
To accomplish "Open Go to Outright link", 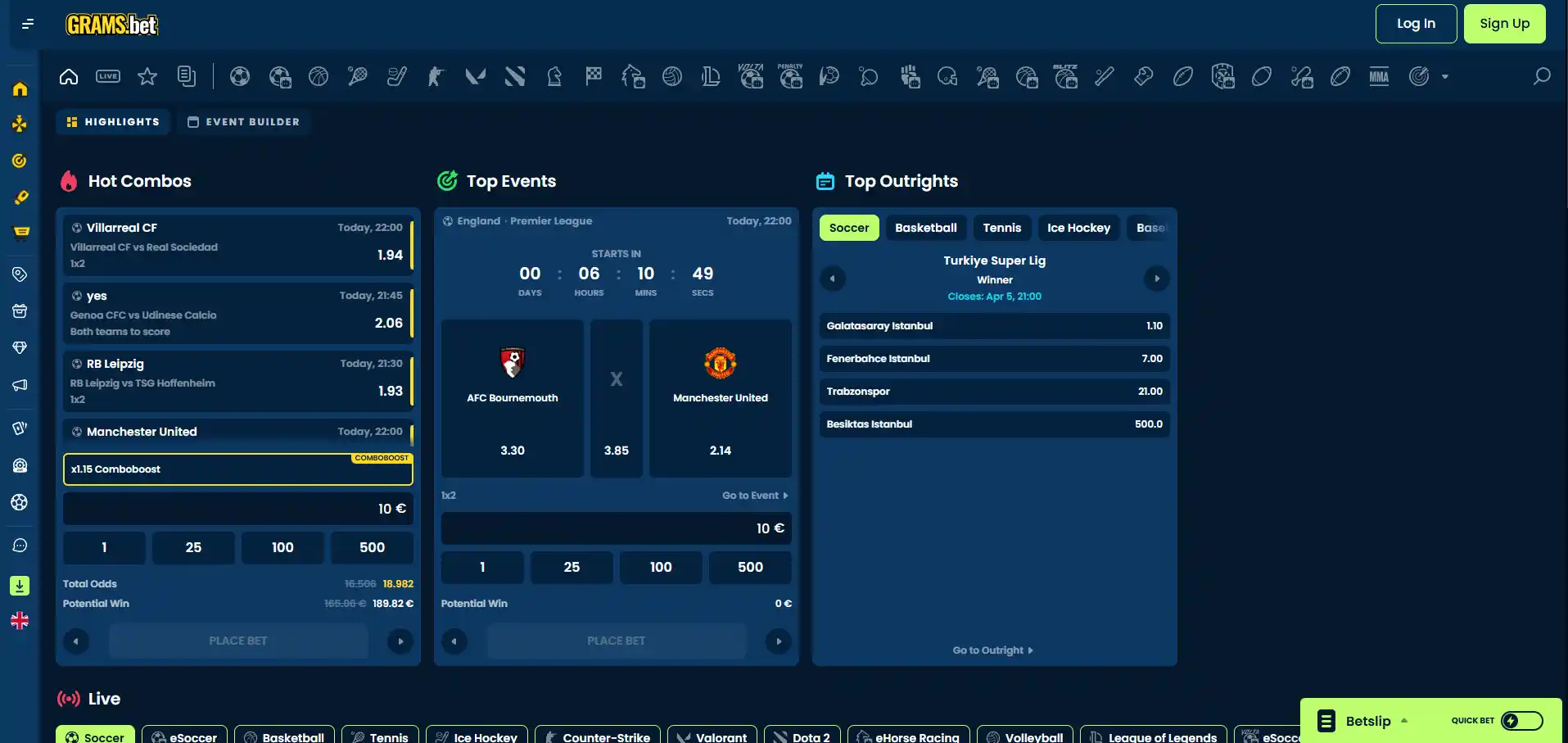I will pos(993,650).
